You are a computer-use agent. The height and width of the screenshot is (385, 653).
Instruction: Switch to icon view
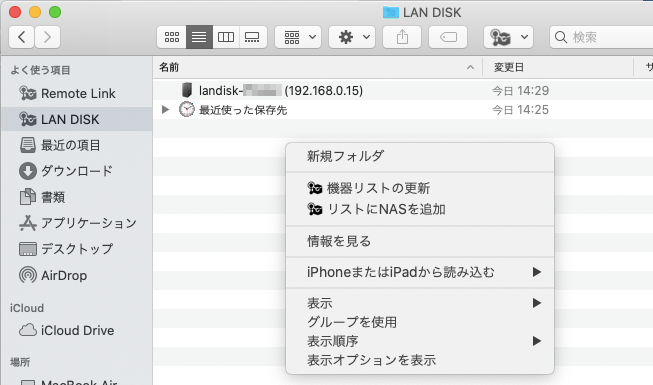[172, 37]
